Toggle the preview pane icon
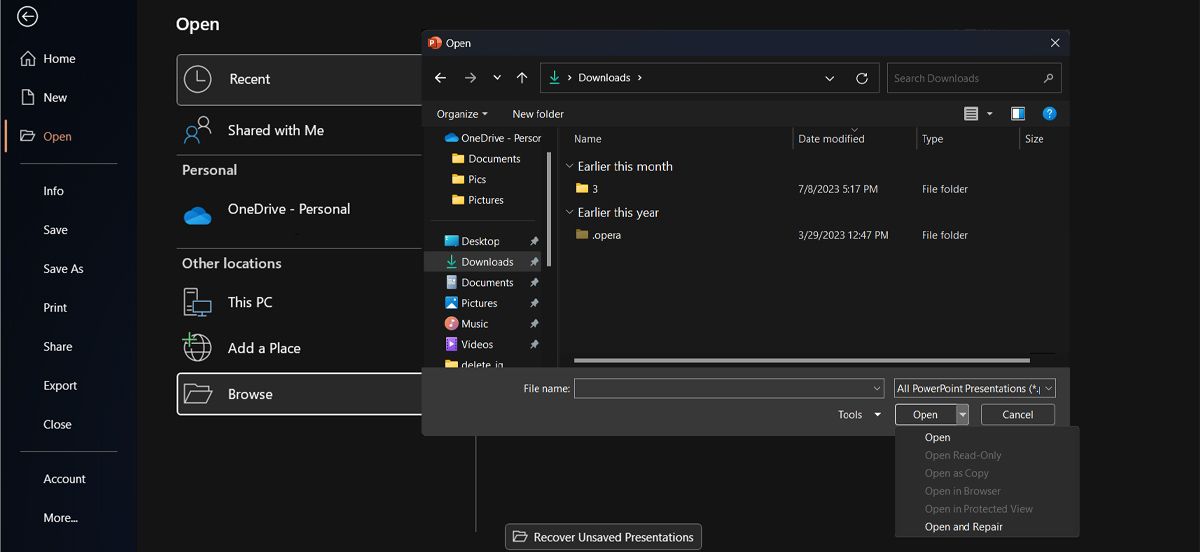This screenshot has width=1200, height=552. pos(1018,114)
